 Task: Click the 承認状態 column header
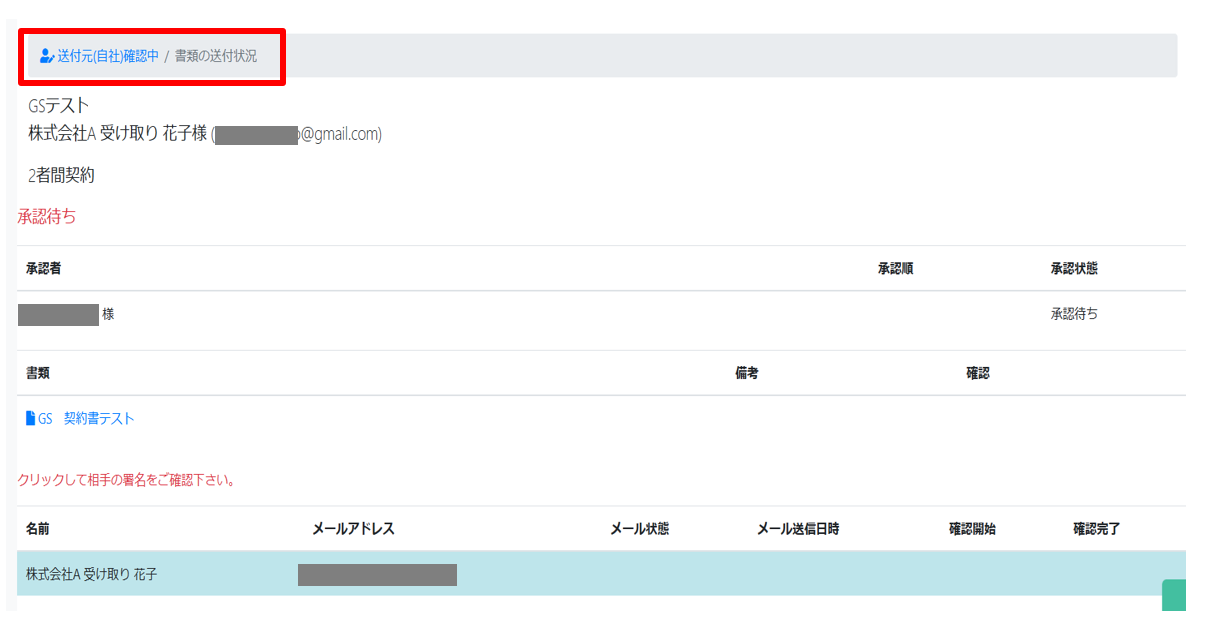1074,269
